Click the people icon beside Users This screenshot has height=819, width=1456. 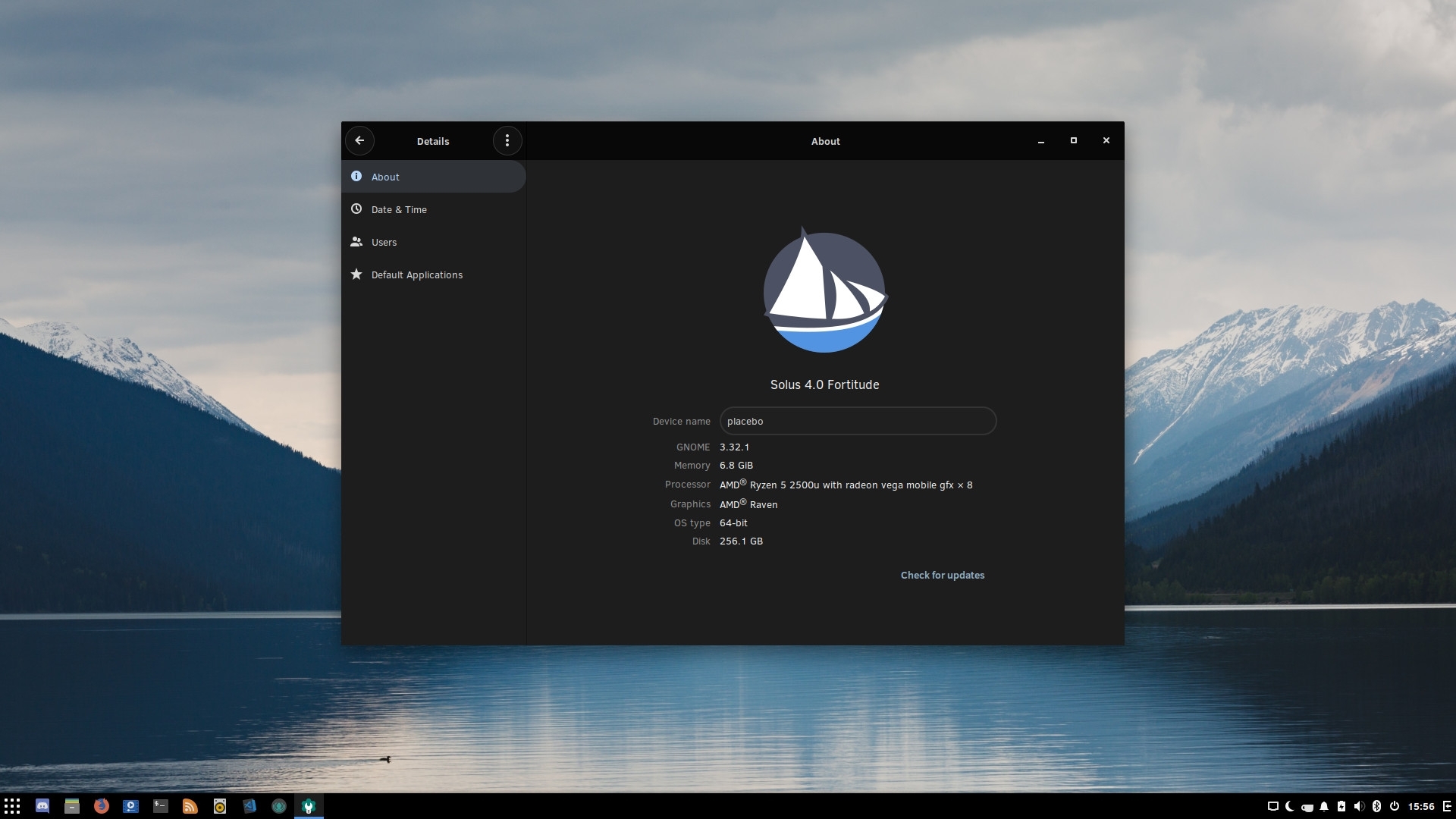click(356, 241)
